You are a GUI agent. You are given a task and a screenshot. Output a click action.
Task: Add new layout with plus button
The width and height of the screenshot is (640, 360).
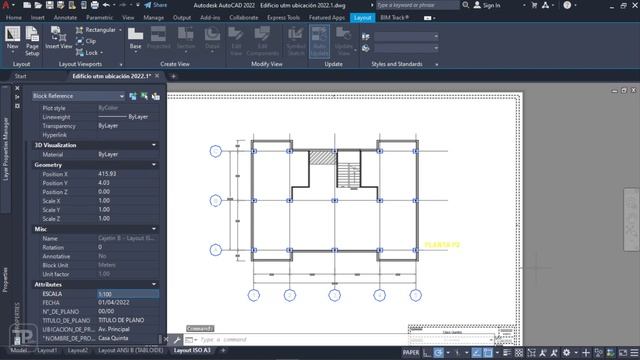coord(223,350)
